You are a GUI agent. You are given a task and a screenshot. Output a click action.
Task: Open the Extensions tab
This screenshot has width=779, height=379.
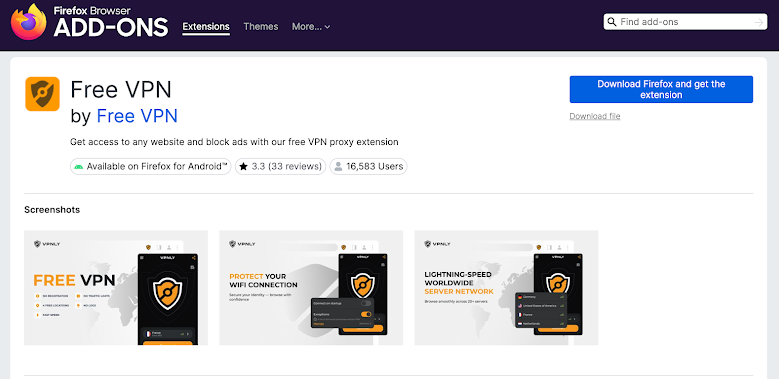tap(206, 27)
